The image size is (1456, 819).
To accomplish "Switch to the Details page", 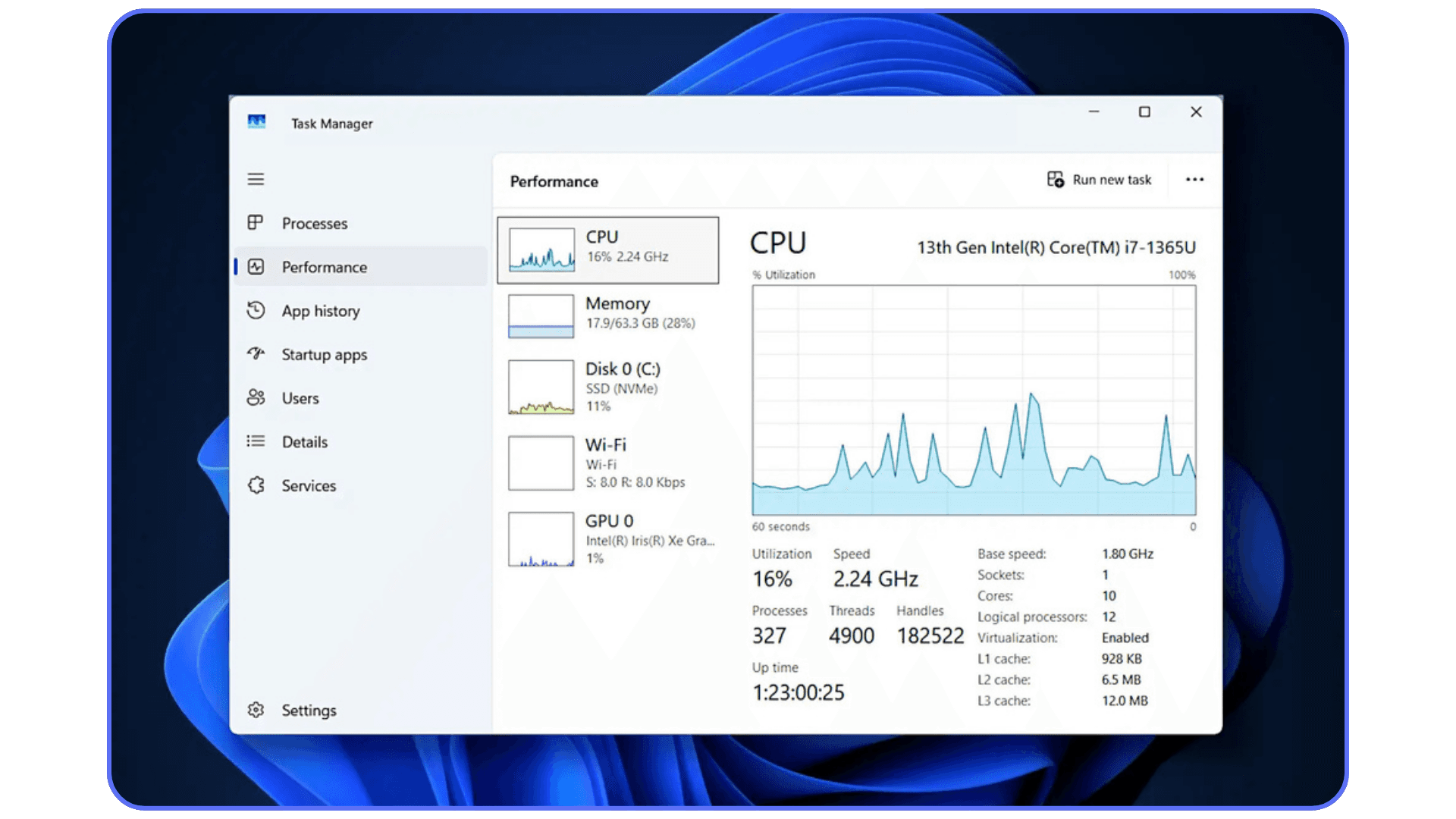I will point(305,442).
